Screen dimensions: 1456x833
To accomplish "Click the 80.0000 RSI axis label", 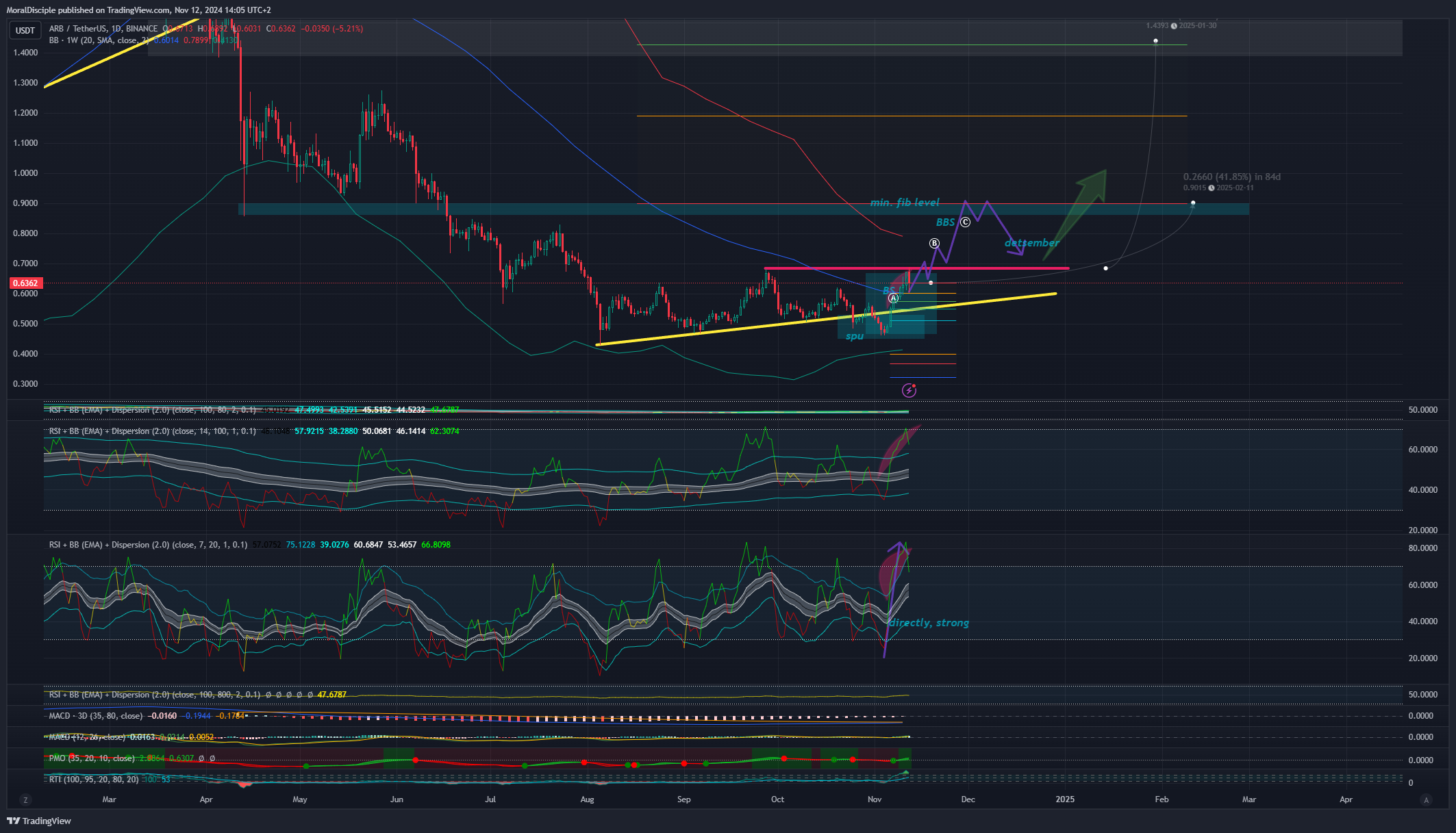I will [x=1423, y=548].
